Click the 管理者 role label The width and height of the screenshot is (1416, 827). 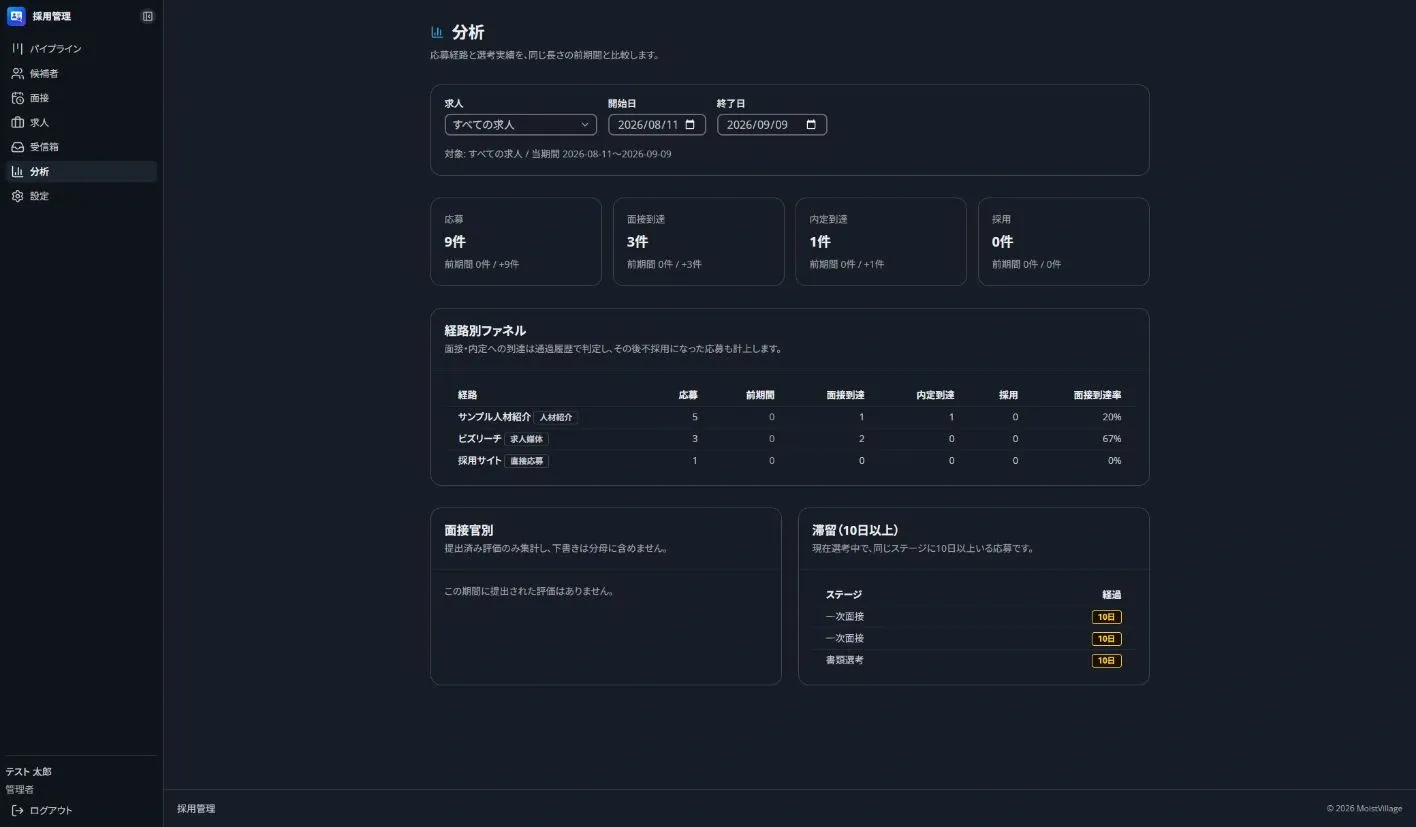[20, 789]
